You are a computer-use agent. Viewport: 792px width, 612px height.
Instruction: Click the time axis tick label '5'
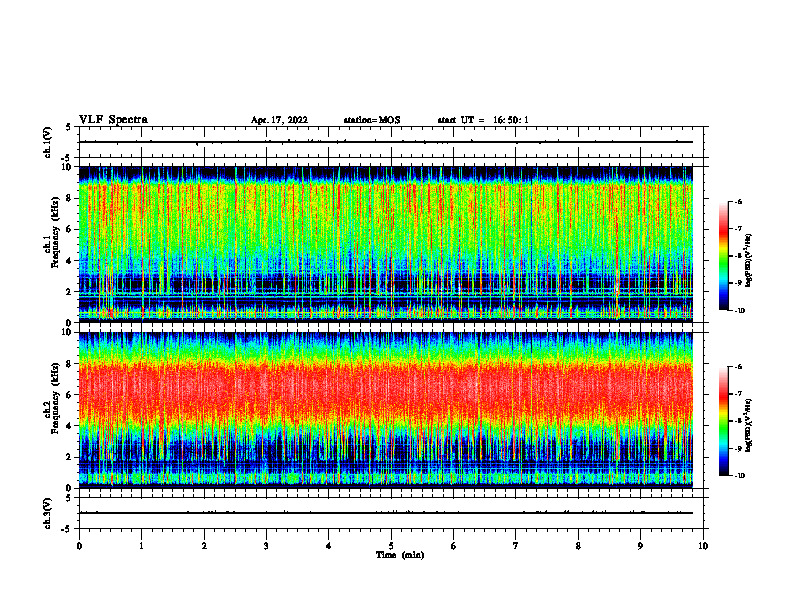[391, 546]
